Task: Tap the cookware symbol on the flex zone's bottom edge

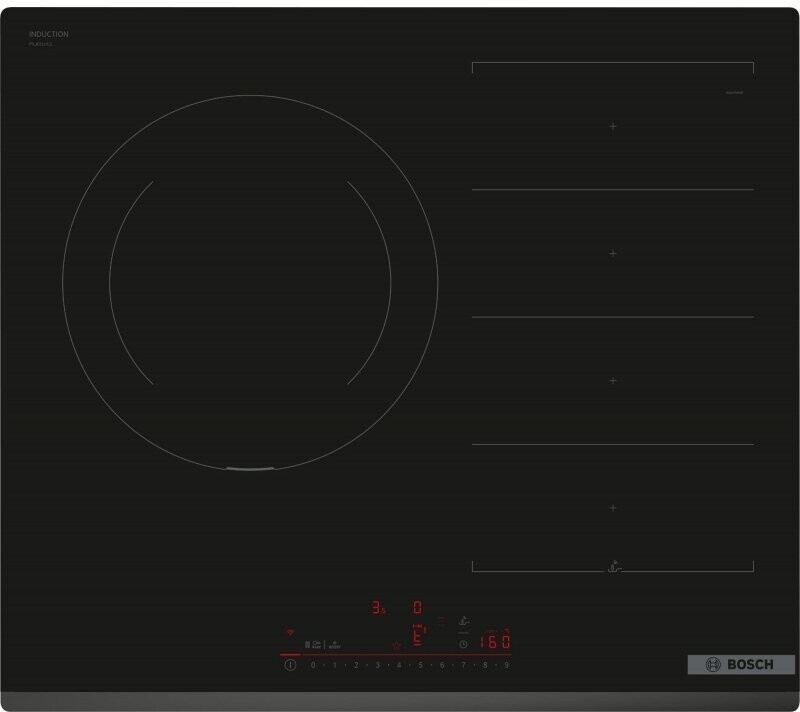Action: [612, 565]
